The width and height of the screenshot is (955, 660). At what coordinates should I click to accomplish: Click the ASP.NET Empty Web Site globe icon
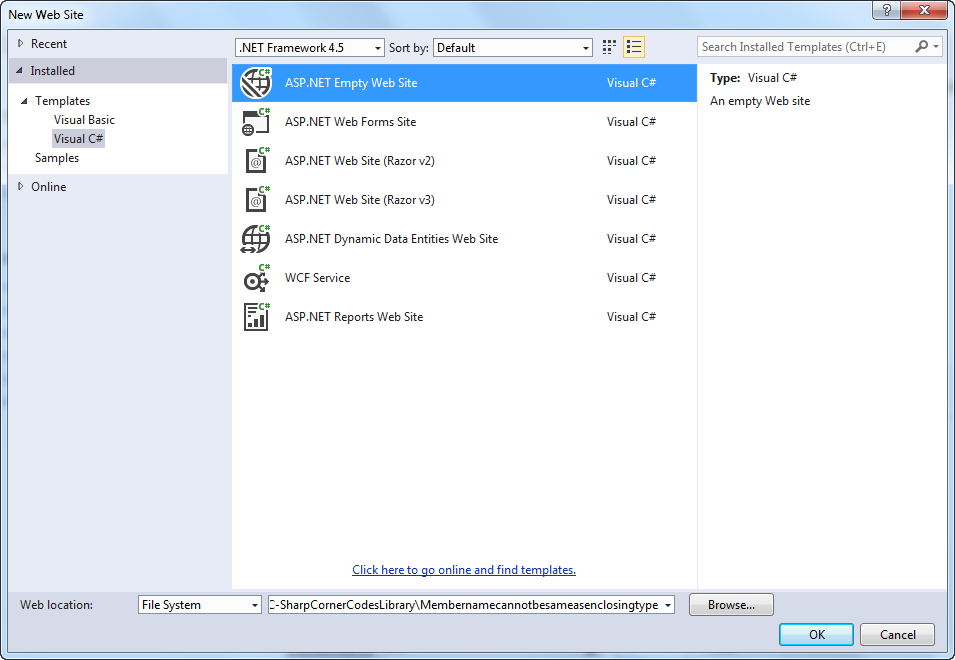pyautogui.click(x=256, y=83)
